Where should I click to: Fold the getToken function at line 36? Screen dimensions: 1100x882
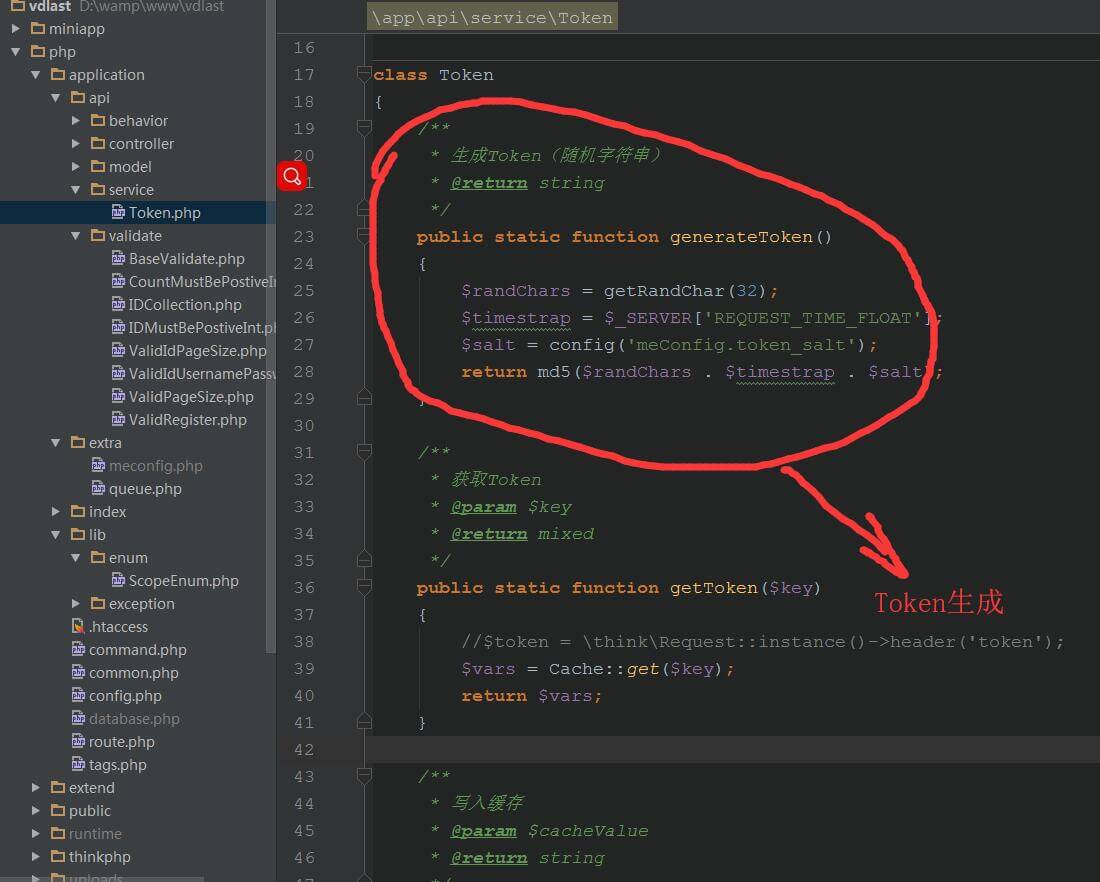point(364,588)
